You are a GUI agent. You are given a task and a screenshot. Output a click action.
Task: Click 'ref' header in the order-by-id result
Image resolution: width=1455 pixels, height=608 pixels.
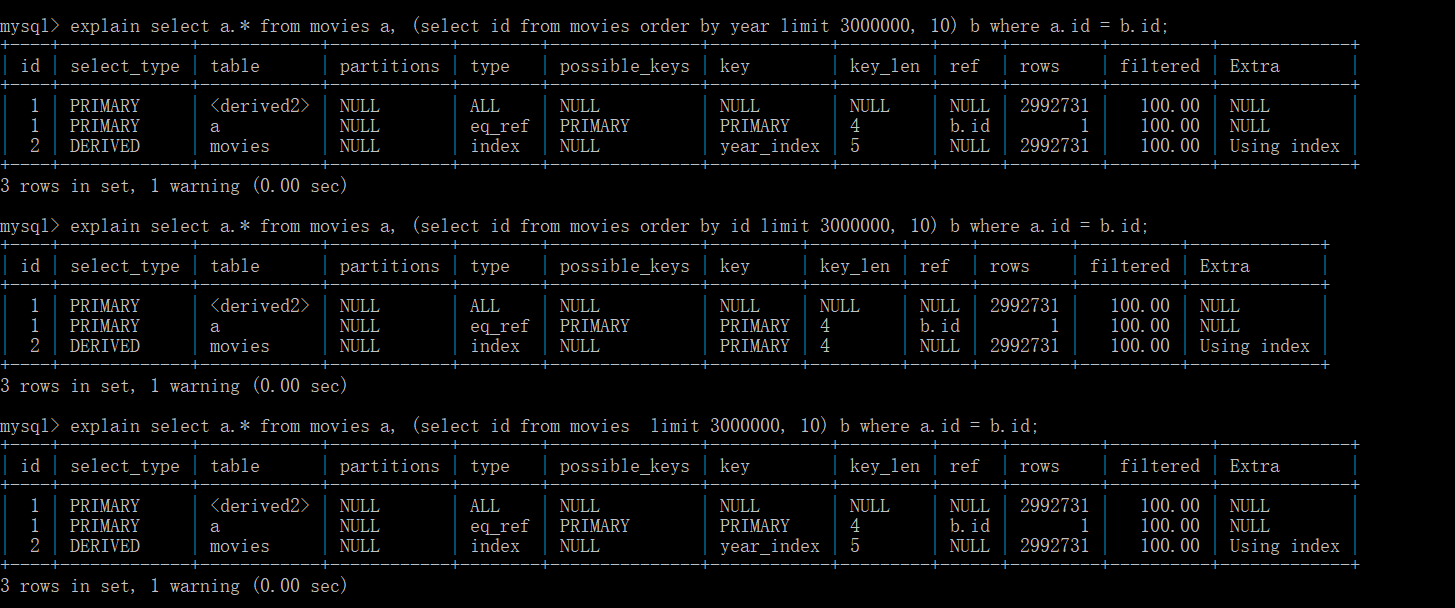(x=935, y=266)
